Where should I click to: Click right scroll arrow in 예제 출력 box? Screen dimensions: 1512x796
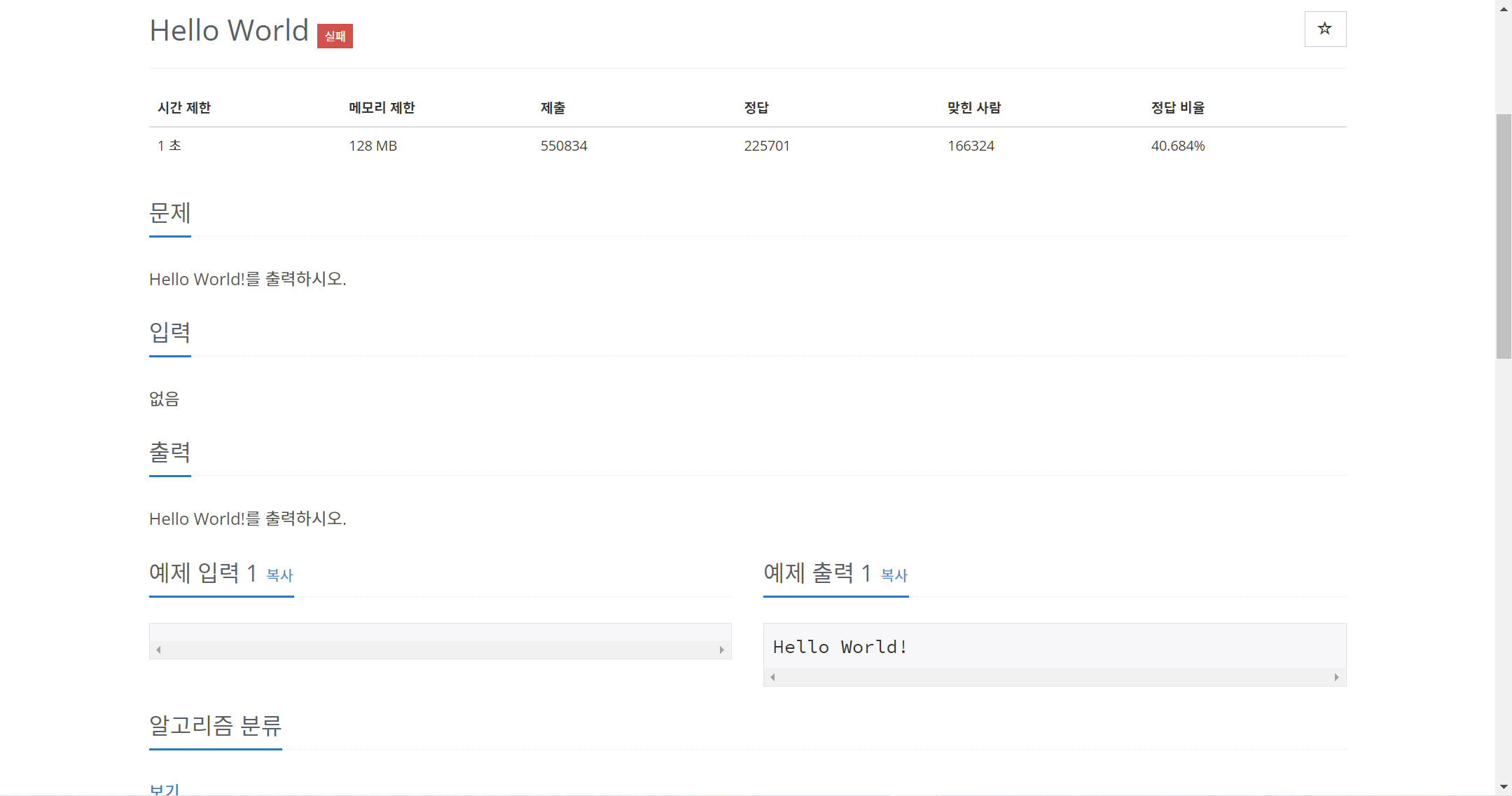point(1336,677)
